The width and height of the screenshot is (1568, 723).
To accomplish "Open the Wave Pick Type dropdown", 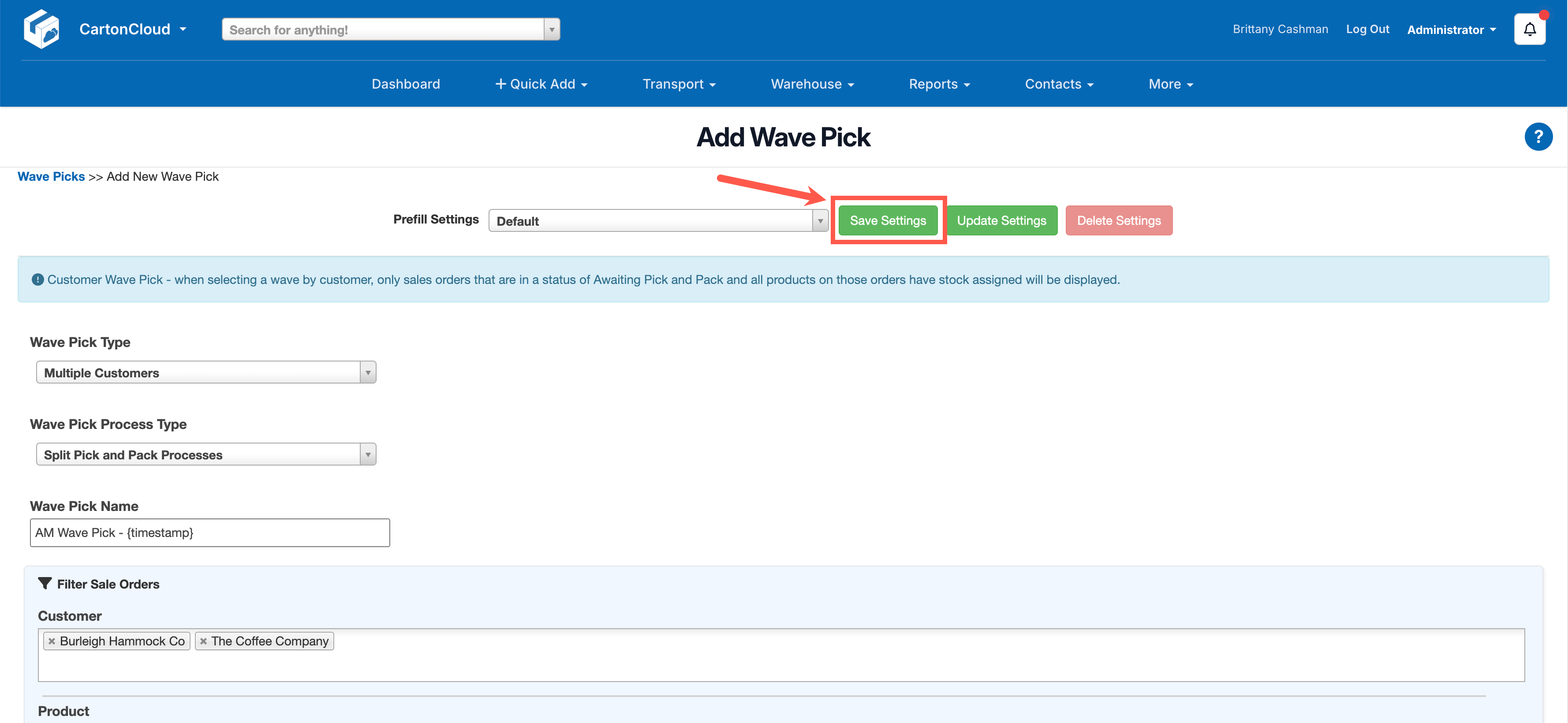I will pyautogui.click(x=367, y=372).
